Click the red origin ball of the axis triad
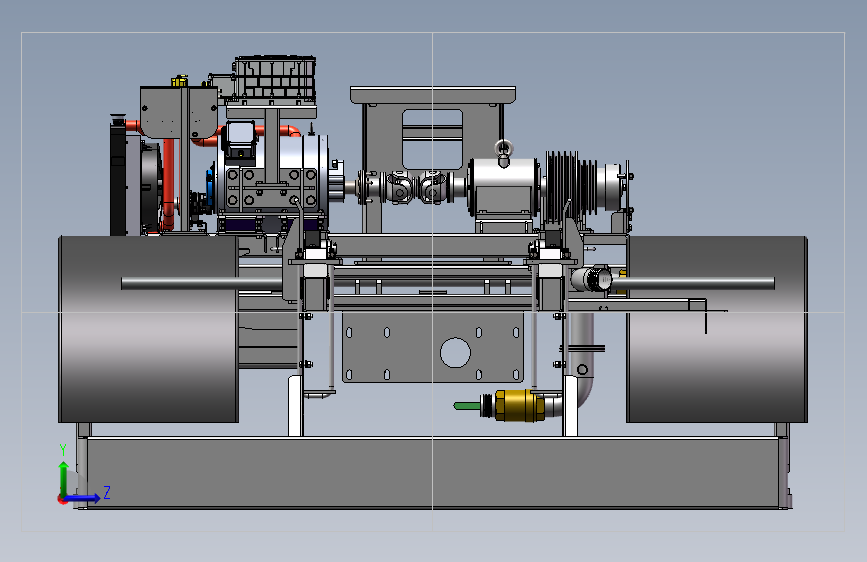The width and height of the screenshot is (867, 562). 61,499
